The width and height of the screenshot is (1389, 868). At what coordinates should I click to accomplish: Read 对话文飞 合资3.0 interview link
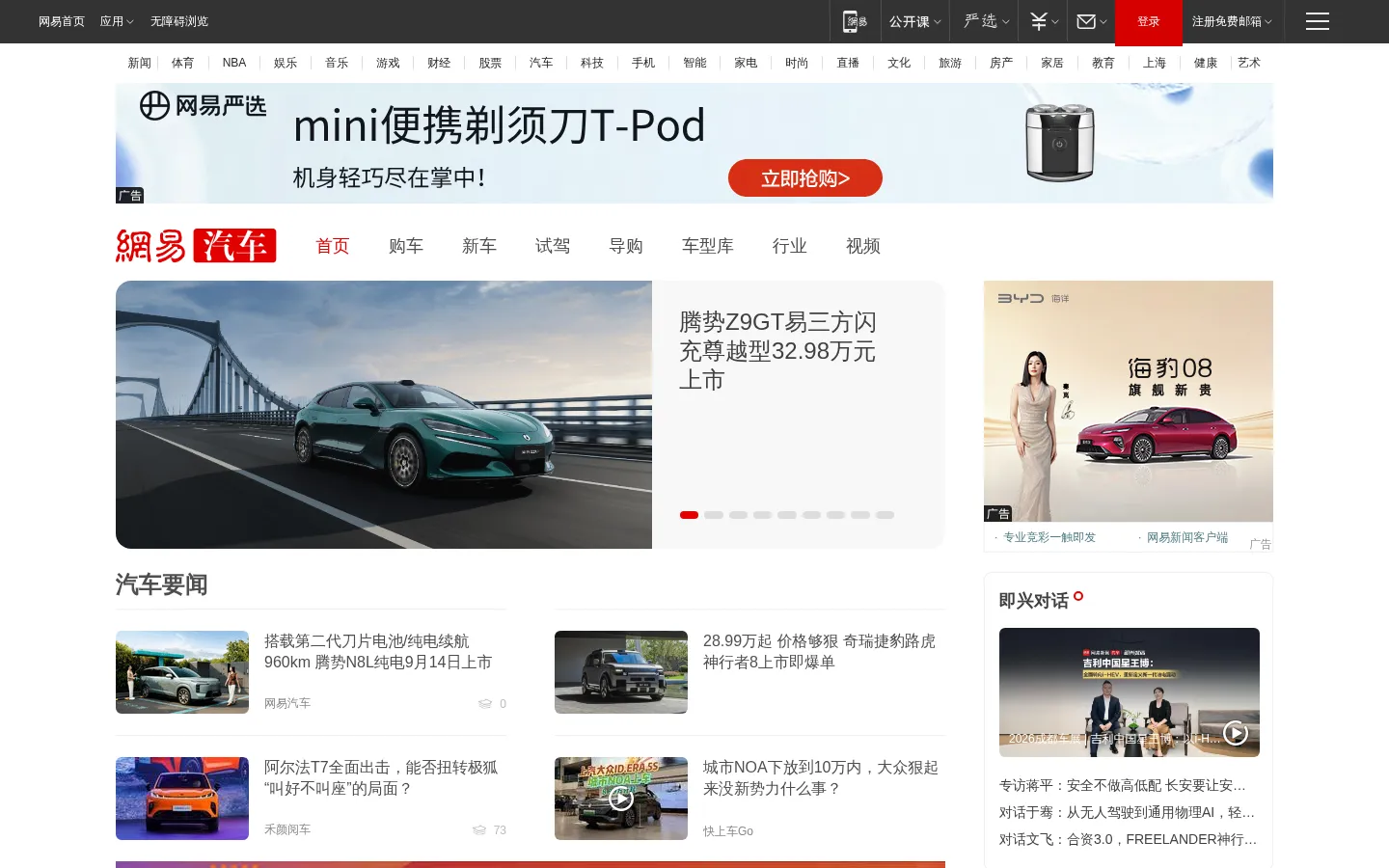pyautogui.click(x=1128, y=839)
